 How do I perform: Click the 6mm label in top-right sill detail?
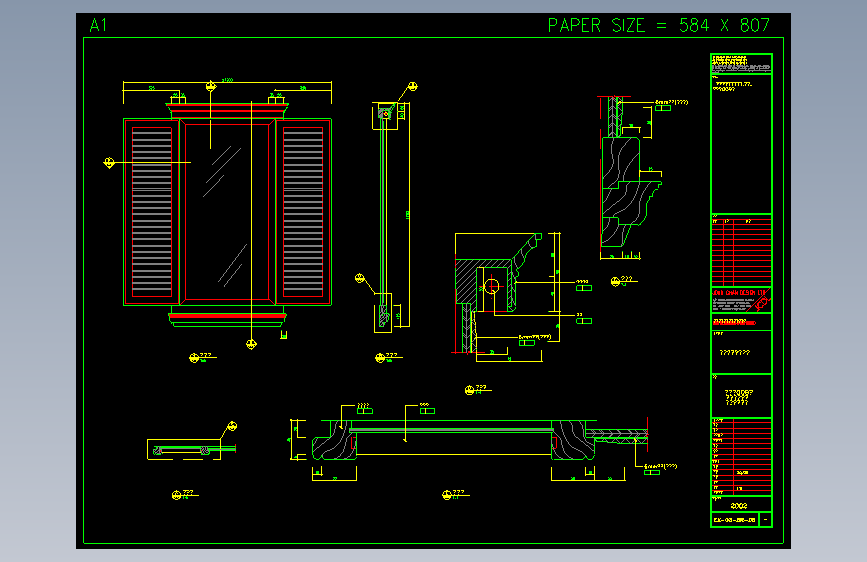pyautogui.click(x=671, y=102)
